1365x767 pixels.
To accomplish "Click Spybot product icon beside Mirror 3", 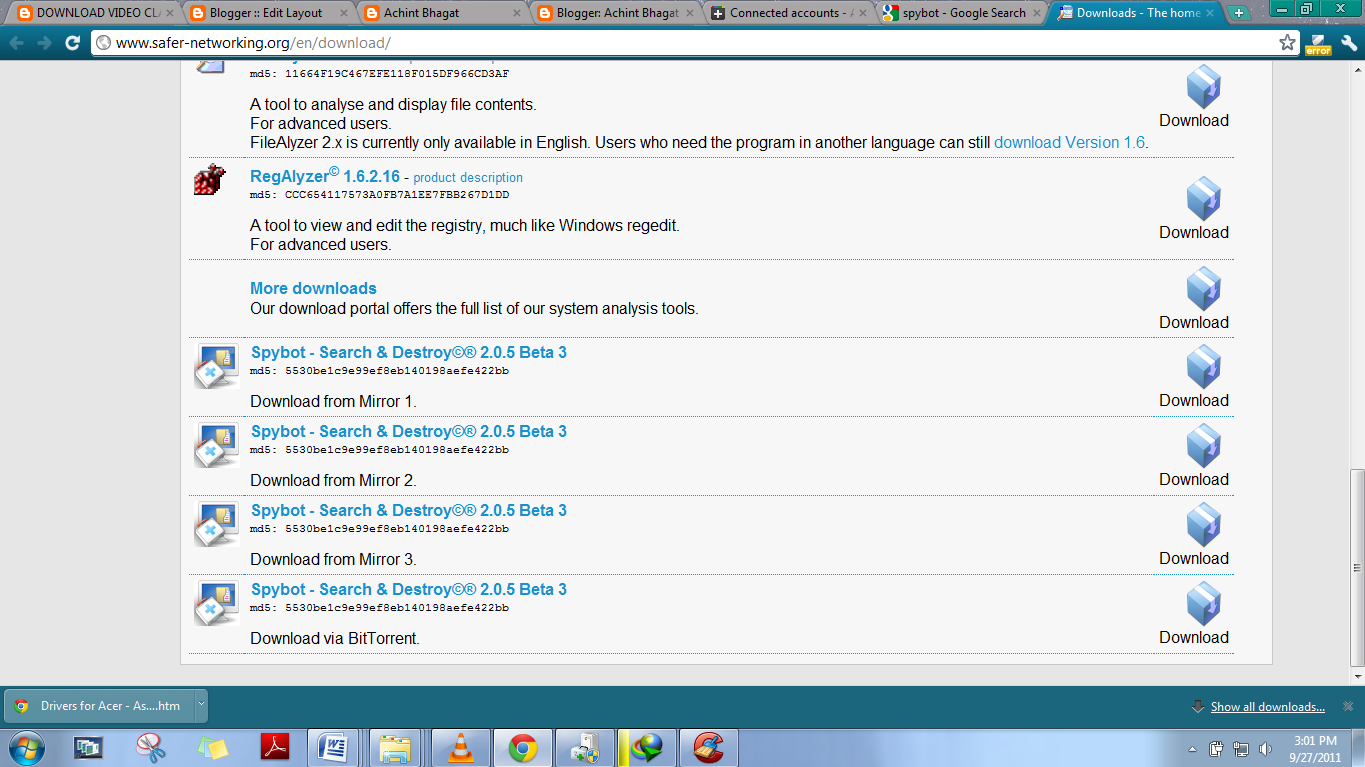I will coord(216,524).
